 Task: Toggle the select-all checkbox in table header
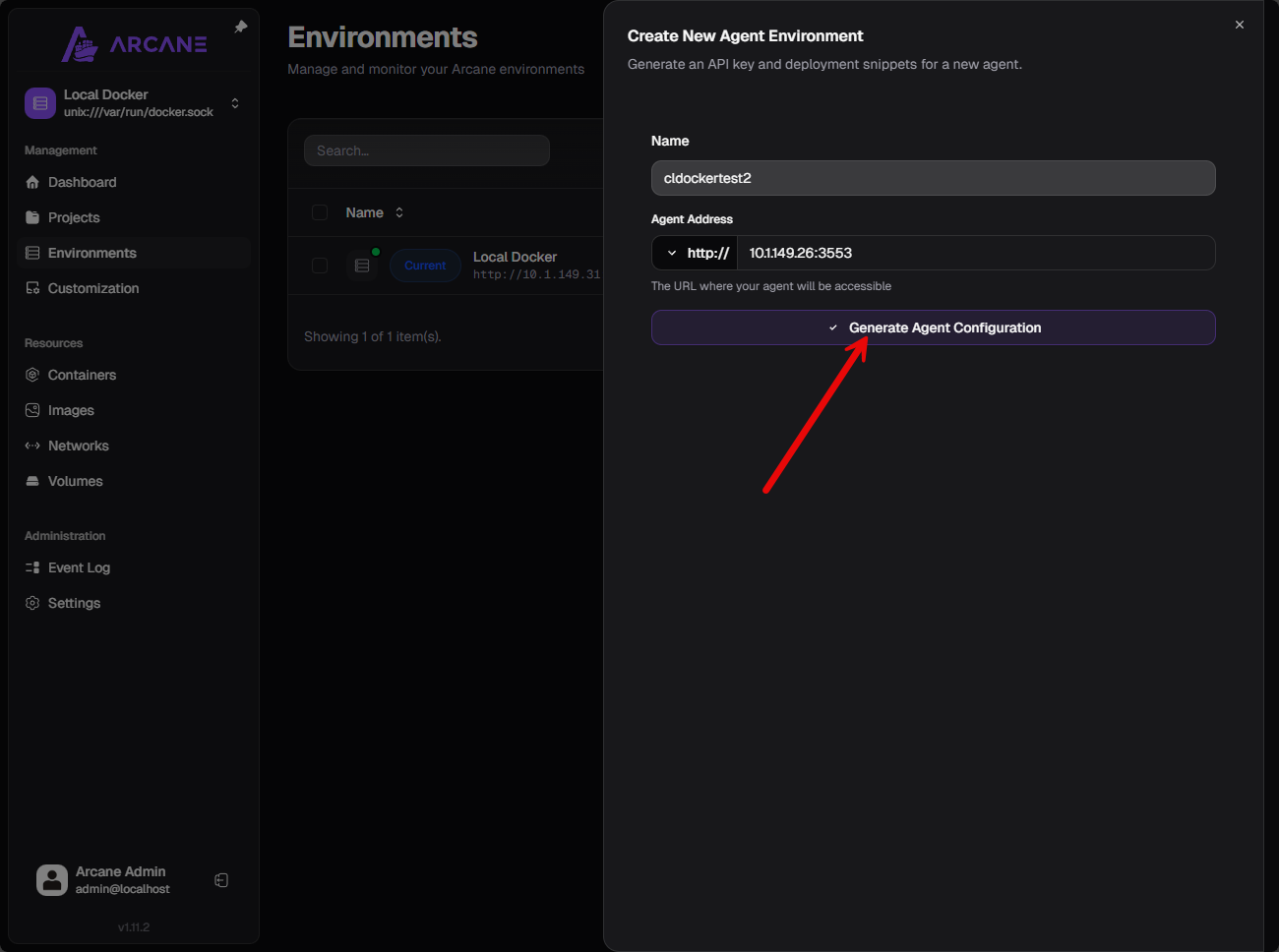pos(320,212)
